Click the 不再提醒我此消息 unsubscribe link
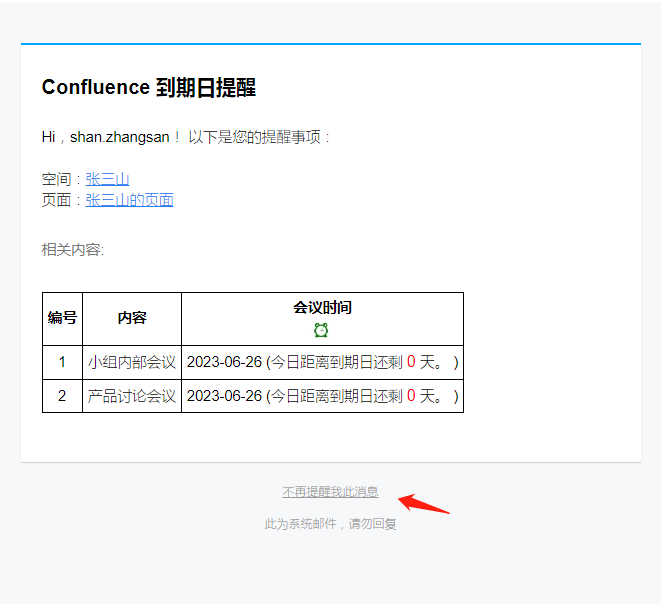The height and width of the screenshot is (605, 661). point(330,492)
